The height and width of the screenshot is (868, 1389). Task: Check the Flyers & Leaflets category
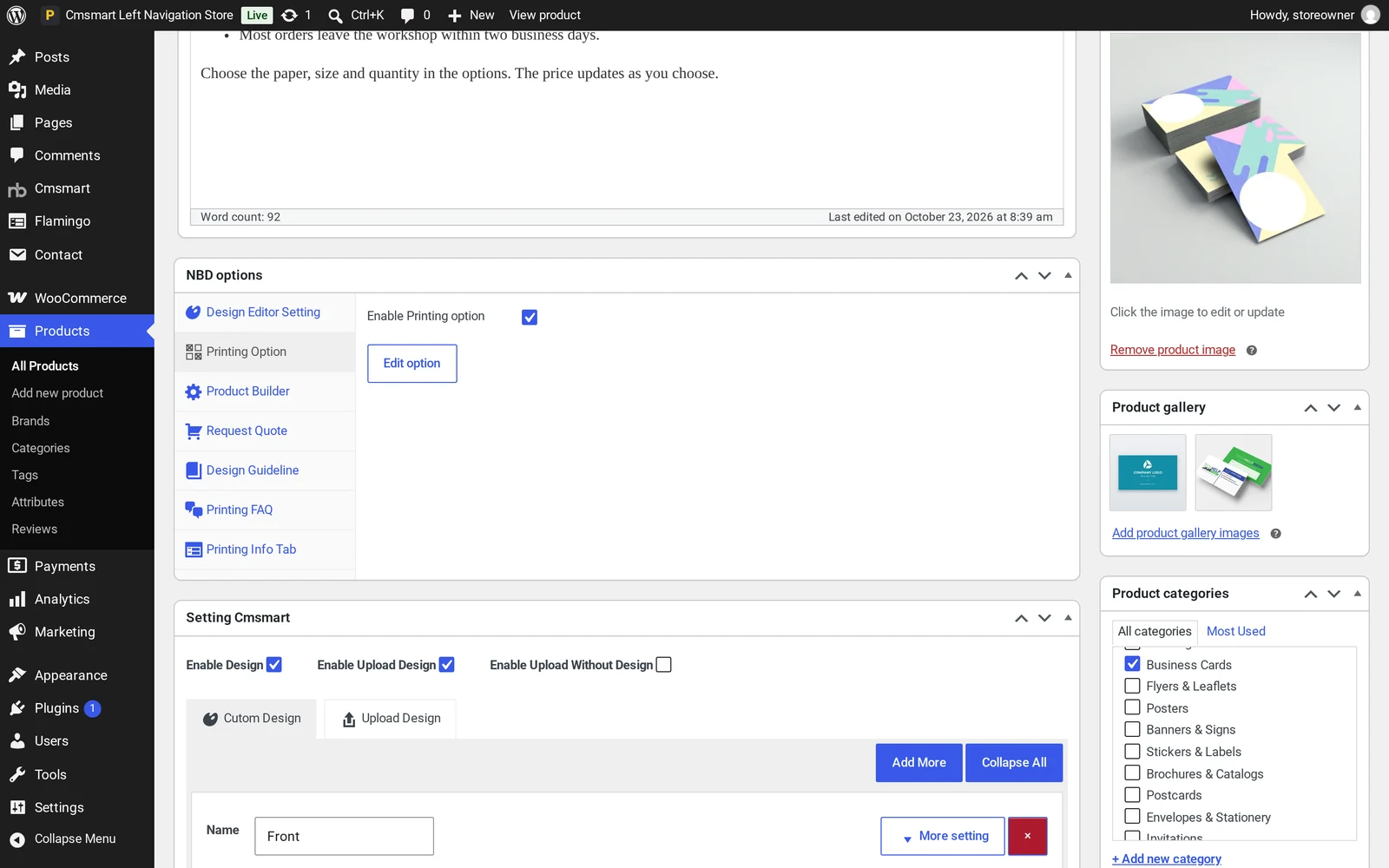[x=1133, y=686]
